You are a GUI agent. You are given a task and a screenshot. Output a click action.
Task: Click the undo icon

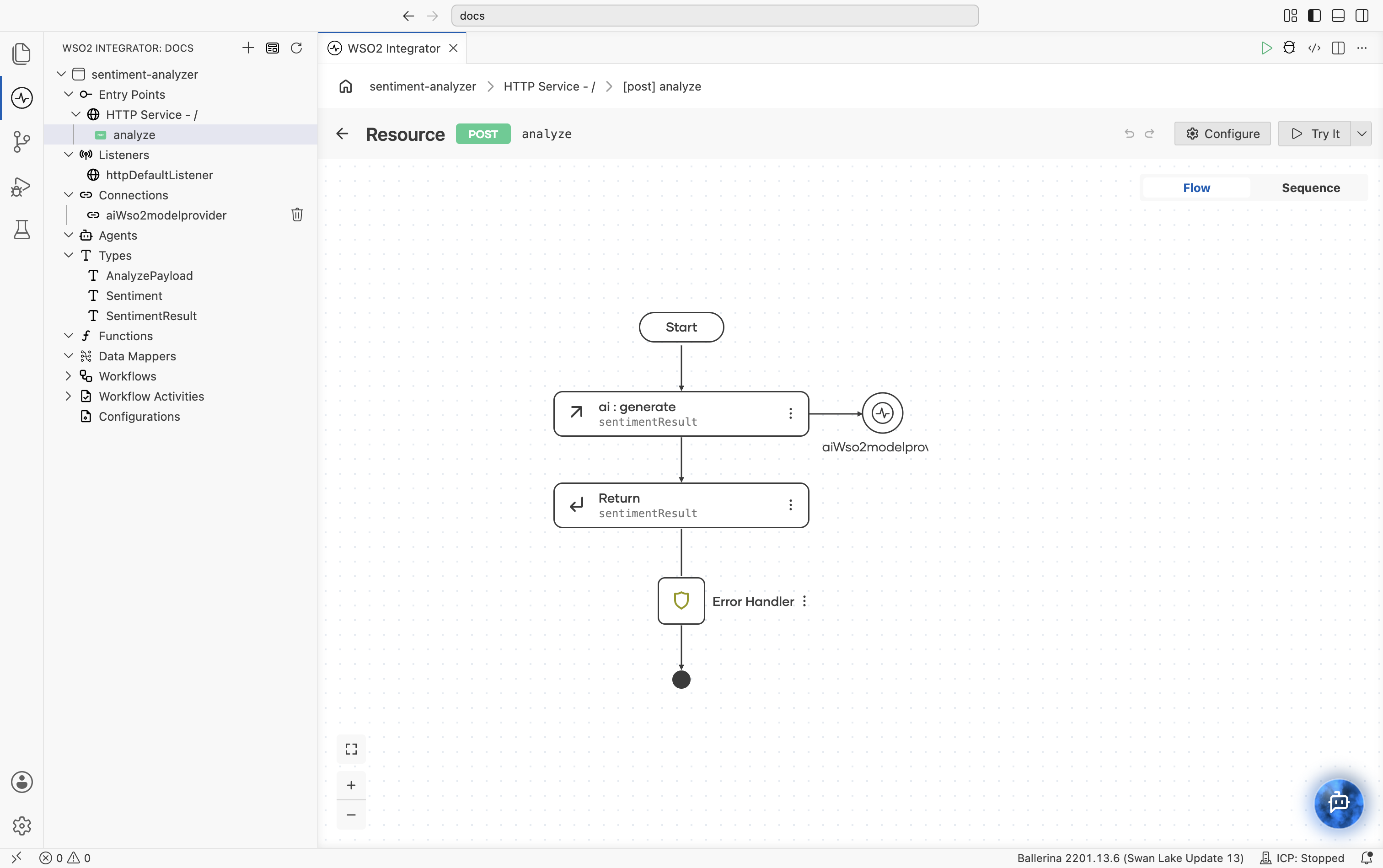click(x=1129, y=134)
